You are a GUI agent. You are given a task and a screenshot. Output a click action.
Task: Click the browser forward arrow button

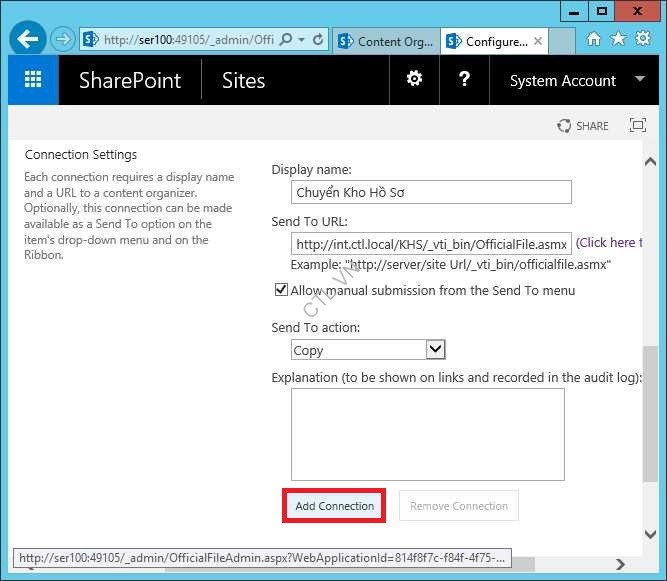[63, 40]
